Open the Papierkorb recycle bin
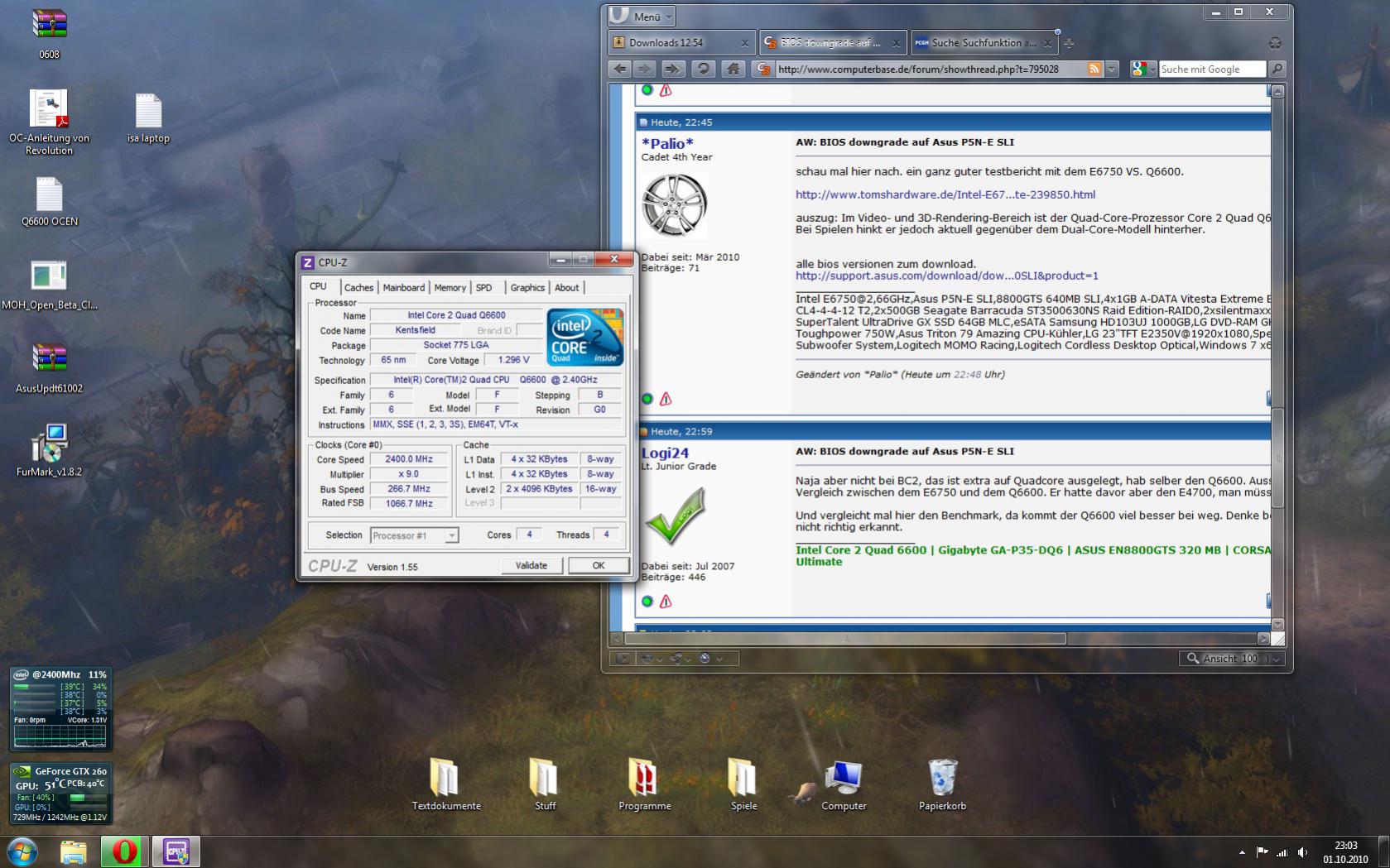The image size is (1390, 868). click(942, 784)
